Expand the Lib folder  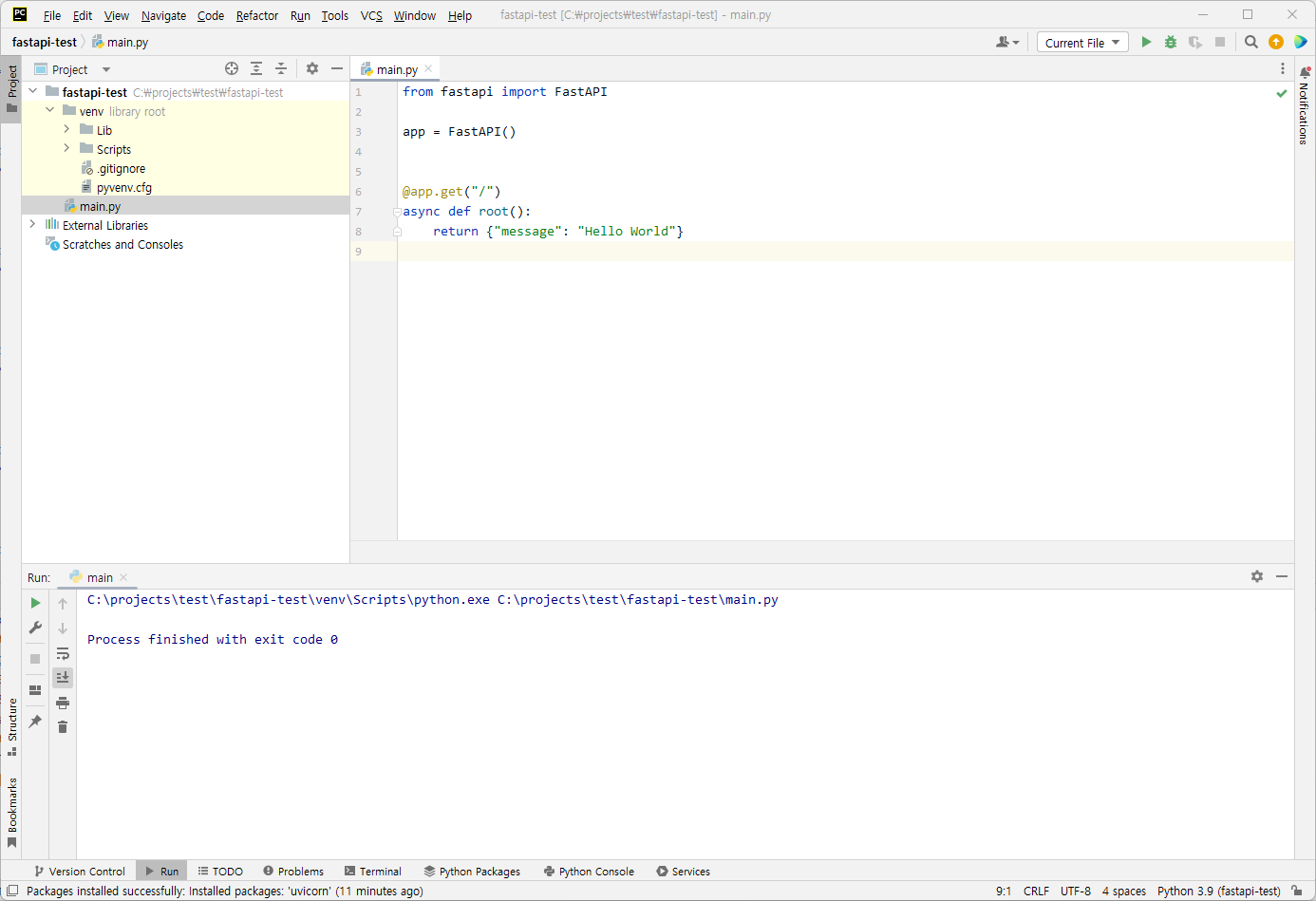coord(66,129)
